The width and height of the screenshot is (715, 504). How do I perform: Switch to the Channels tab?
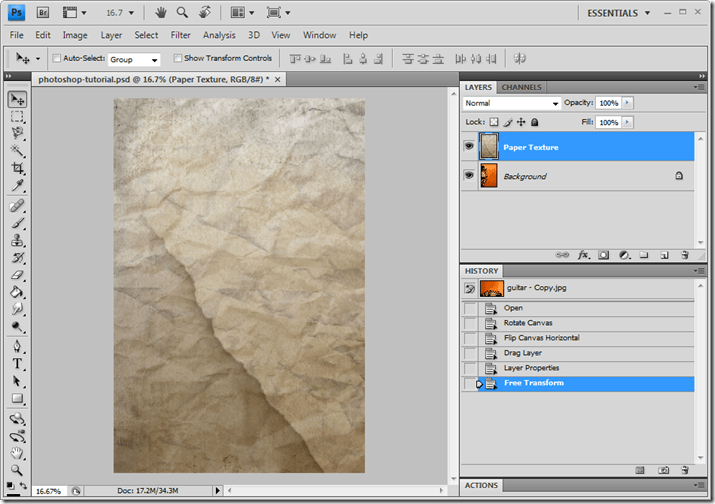pyautogui.click(x=521, y=87)
